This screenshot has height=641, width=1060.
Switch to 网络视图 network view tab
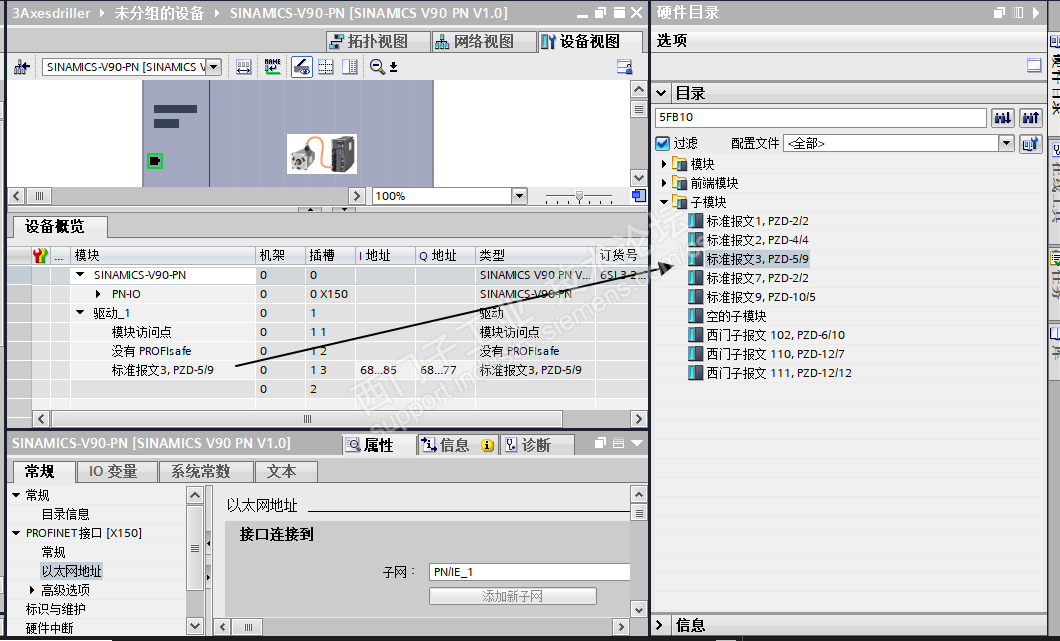click(x=483, y=42)
